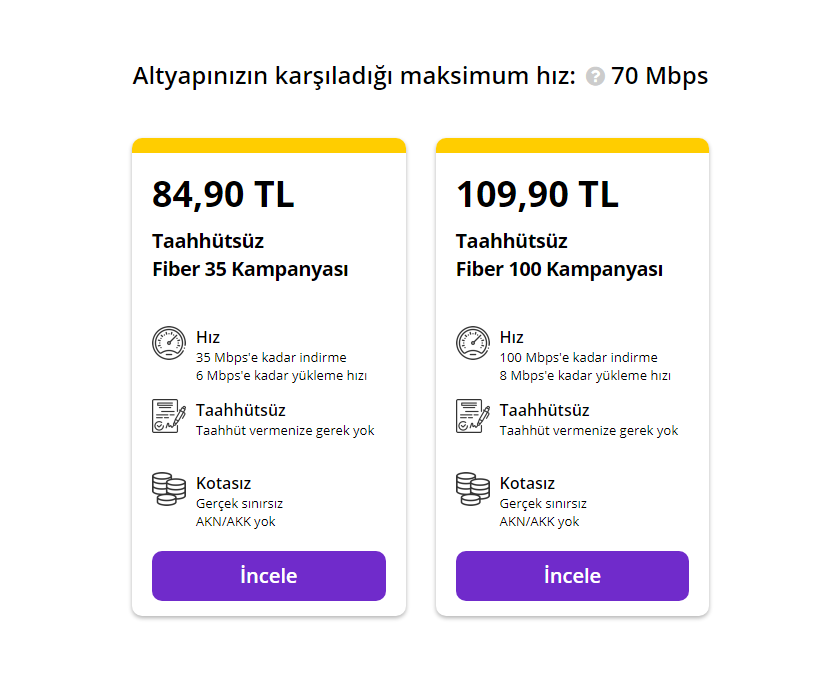The width and height of the screenshot is (837, 675).
Task: Select the 109,90 TL price heading
Action: pyautogui.click(x=537, y=194)
